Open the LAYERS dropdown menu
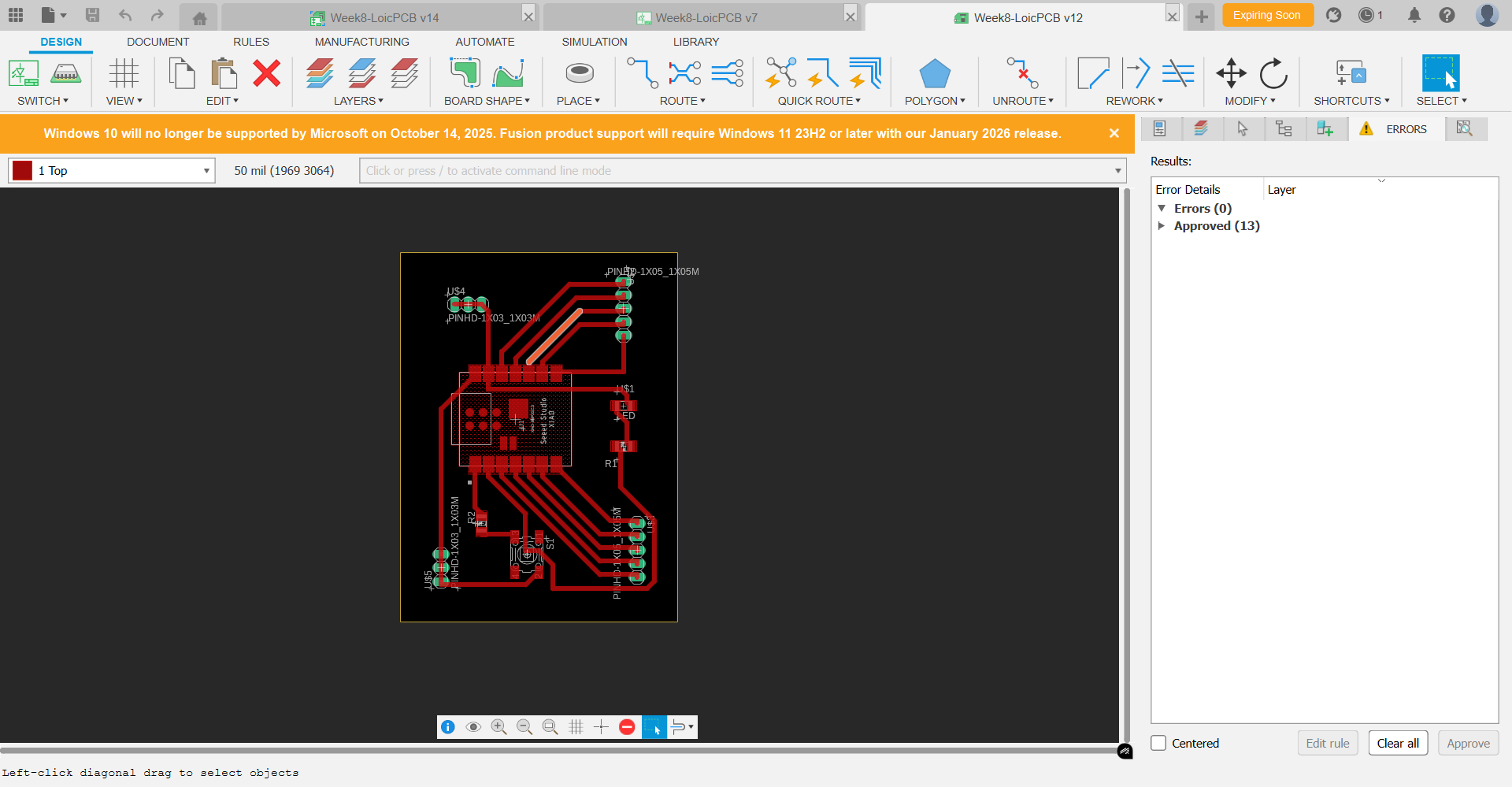1512x787 pixels. (358, 101)
